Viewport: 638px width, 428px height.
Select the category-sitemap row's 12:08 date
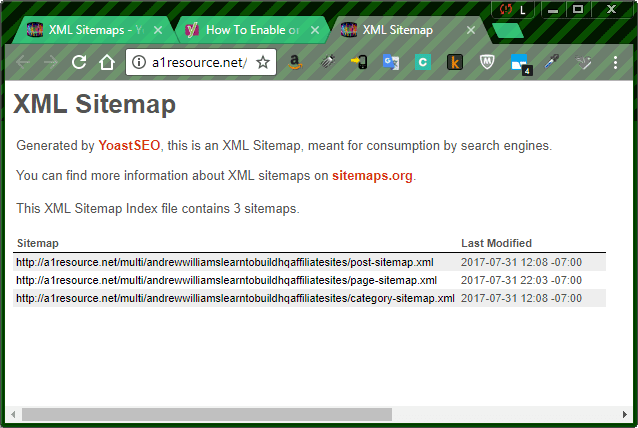click(521, 298)
